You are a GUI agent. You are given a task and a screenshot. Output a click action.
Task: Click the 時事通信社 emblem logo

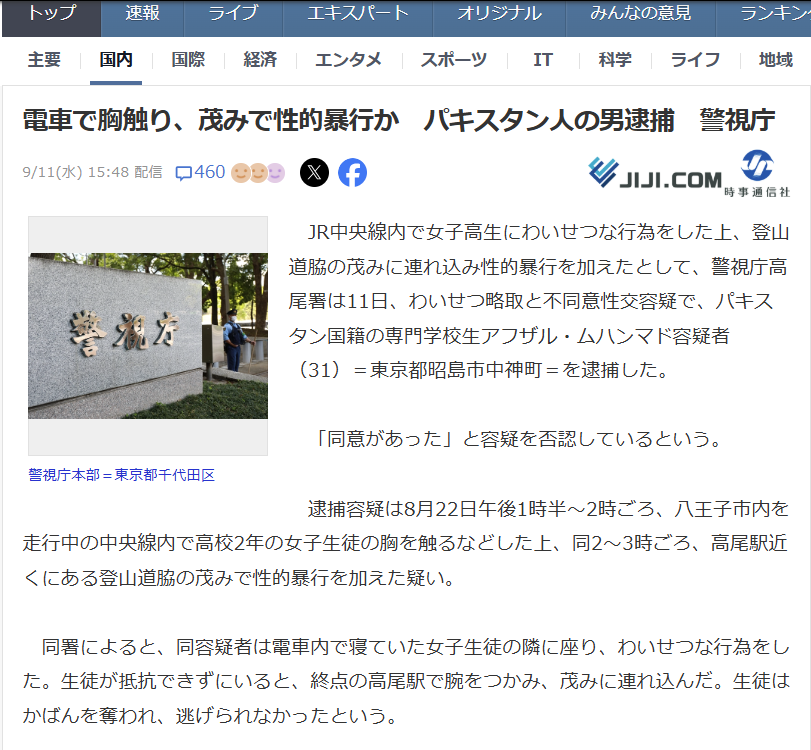[757, 173]
